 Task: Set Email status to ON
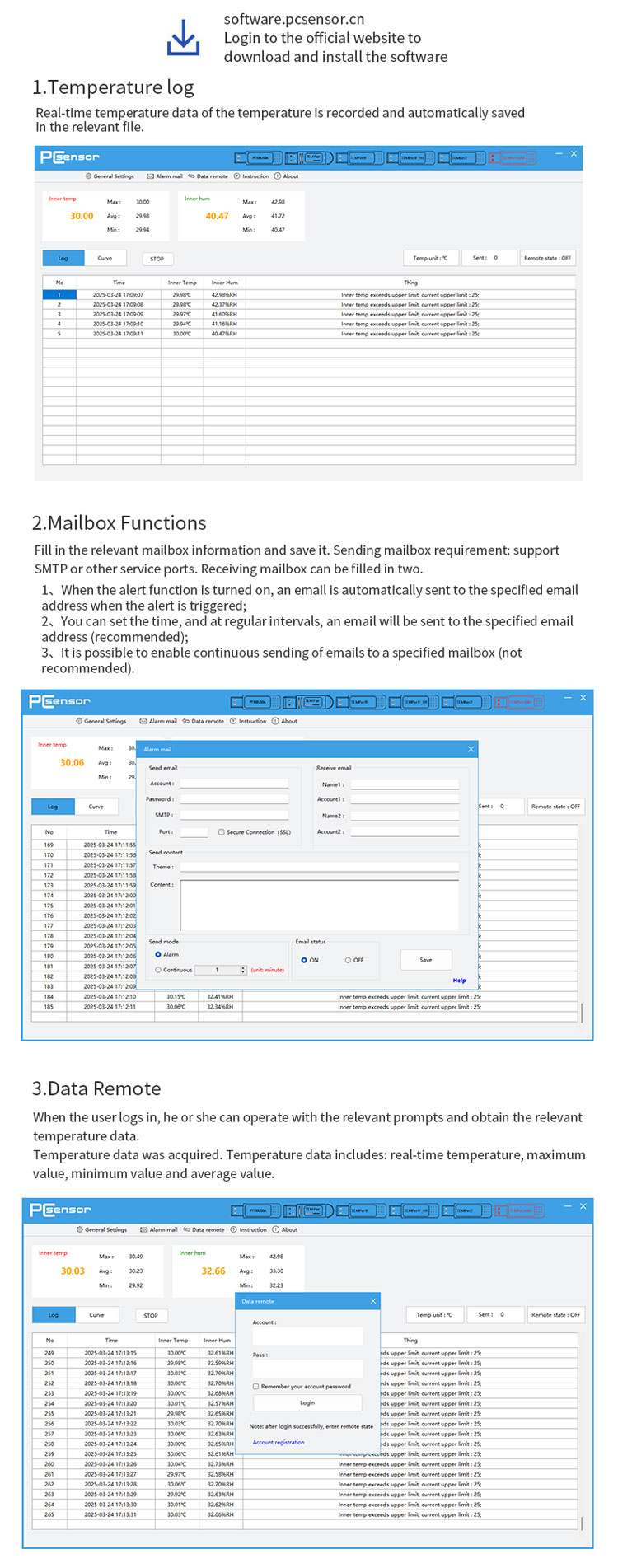coord(304,960)
